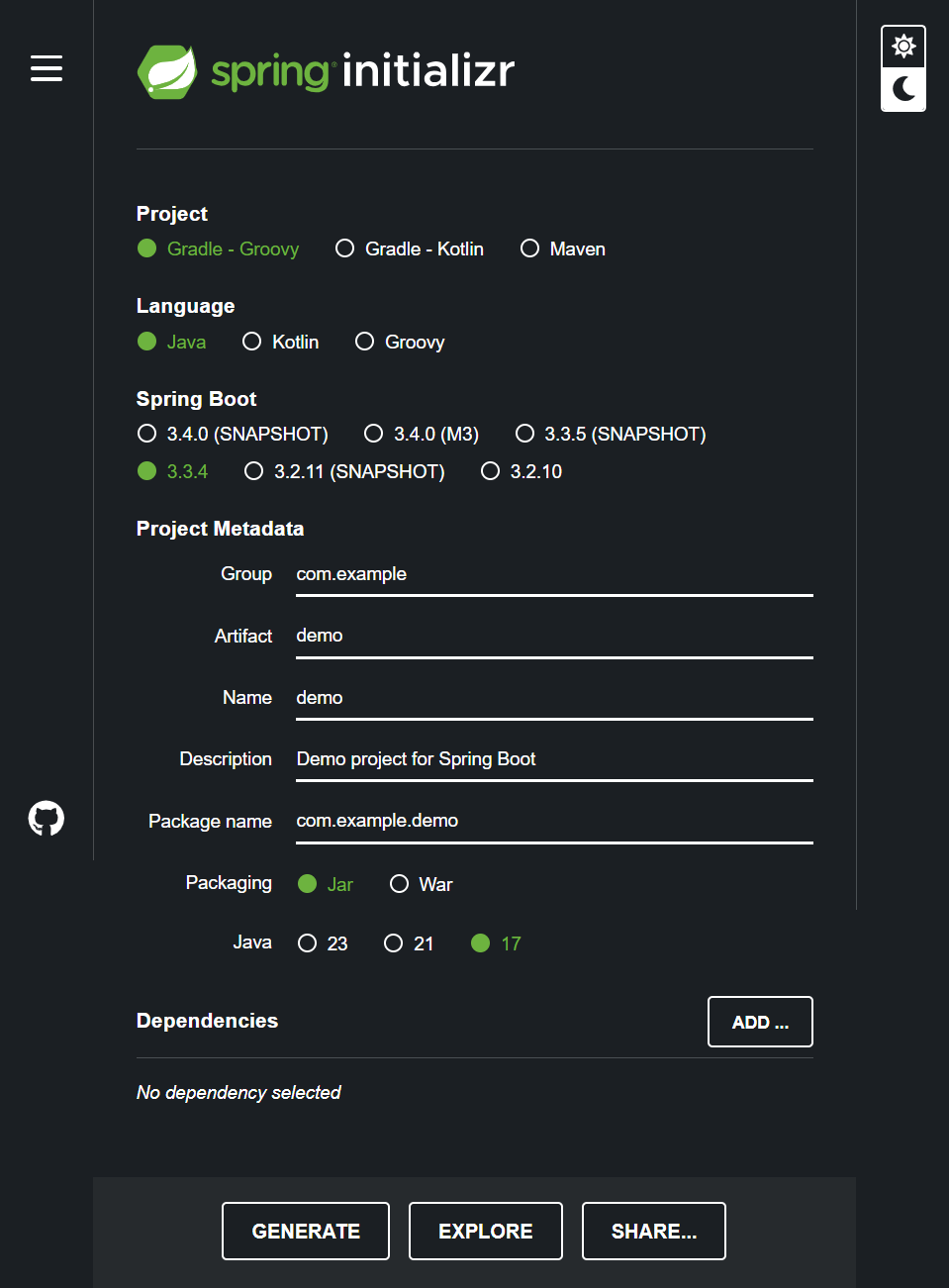This screenshot has width=949, height=1288.
Task: Select Spring Boot 3.4.0 (M3) version
Action: (422, 434)
